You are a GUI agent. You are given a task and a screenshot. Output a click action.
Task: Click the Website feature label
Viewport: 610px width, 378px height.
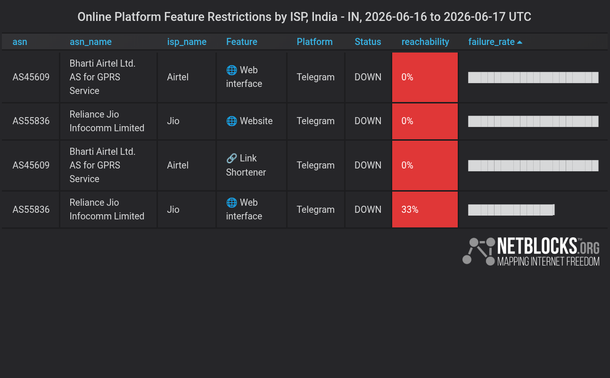(x=256, y=121)
